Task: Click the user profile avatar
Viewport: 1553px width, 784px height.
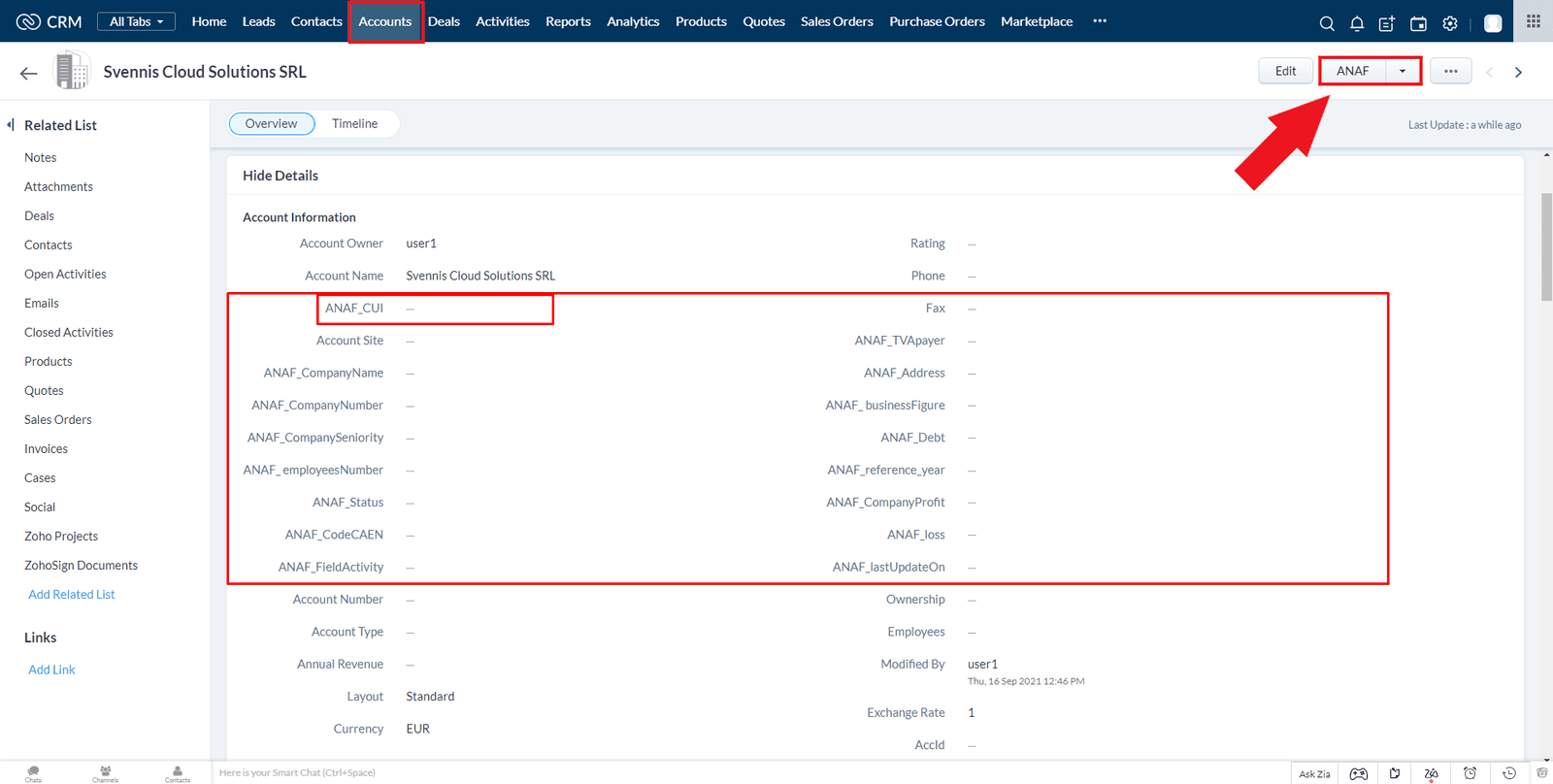Action: click(1493, 23)
